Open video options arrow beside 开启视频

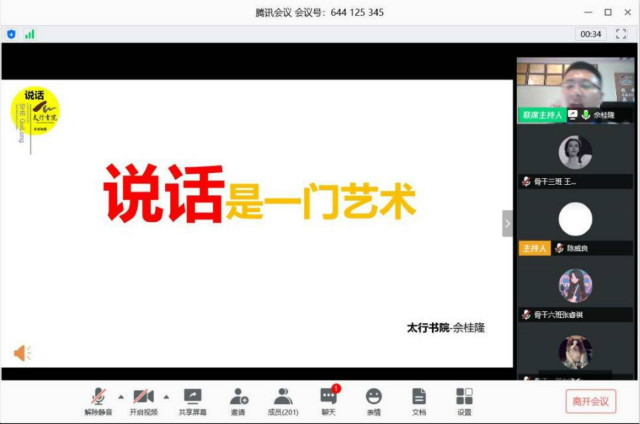pyautogui.click(x=166, y=397)
